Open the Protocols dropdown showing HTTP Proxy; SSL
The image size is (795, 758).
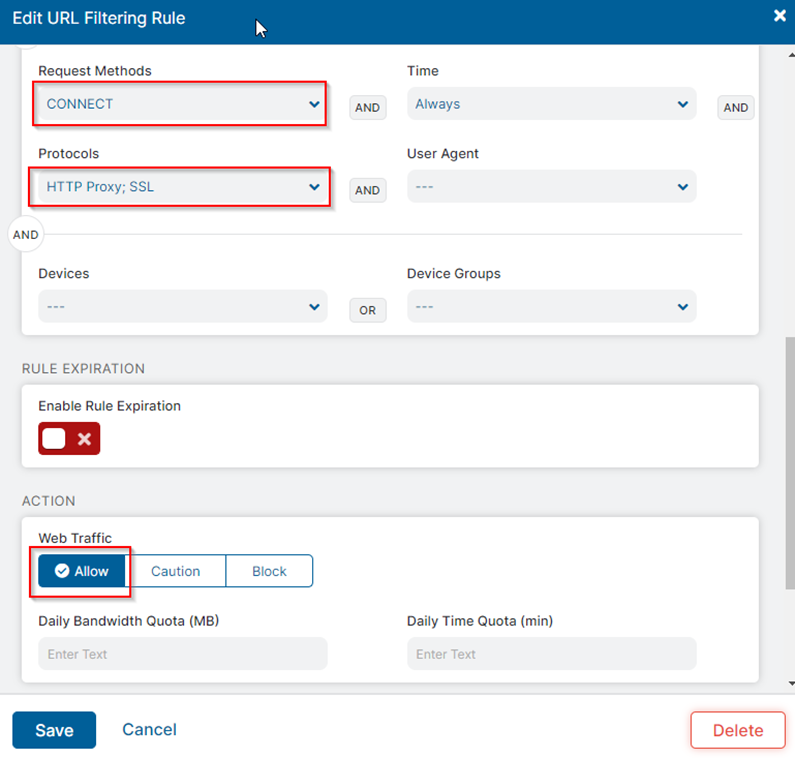pos(183,187)
